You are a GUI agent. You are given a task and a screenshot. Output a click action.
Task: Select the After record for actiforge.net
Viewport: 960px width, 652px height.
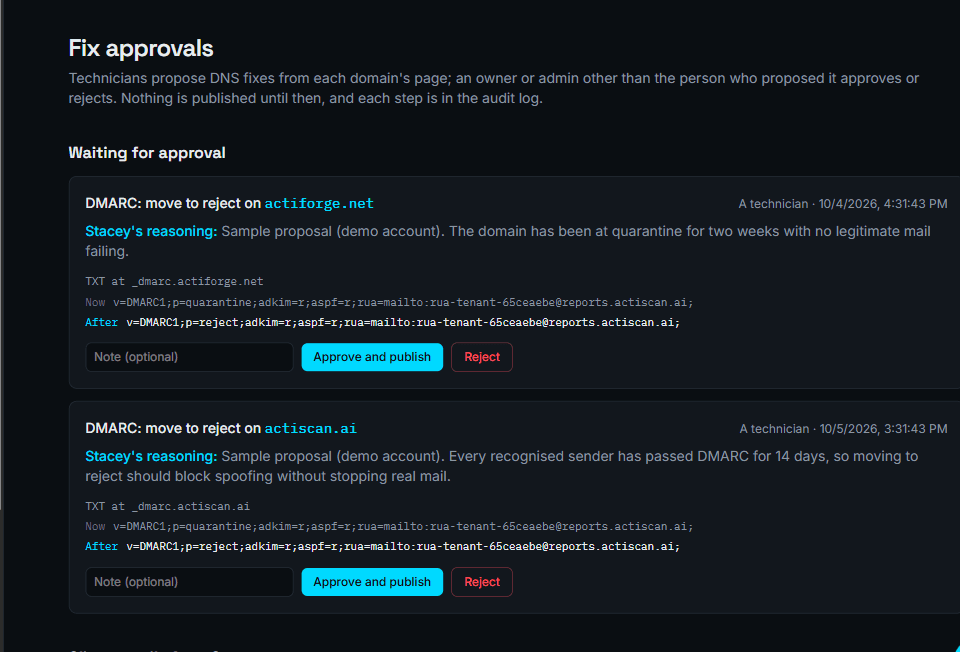tap(383, 322)
